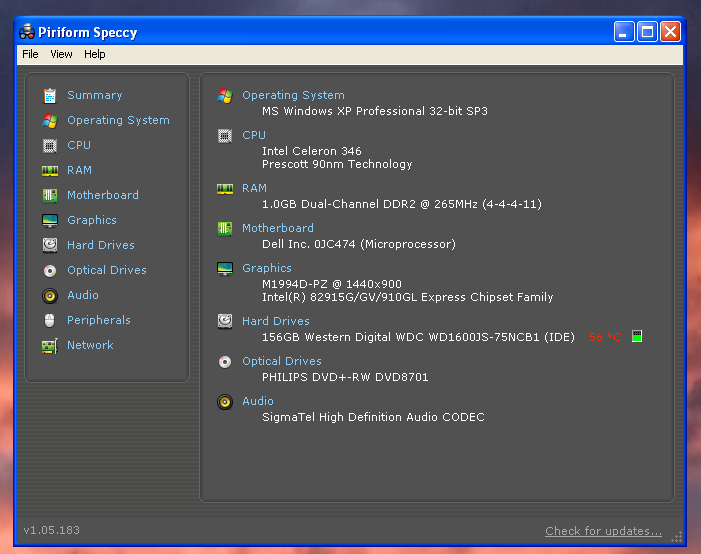Viewport: 701px width, 554px height.
Task: Open Peripherals section in sidebar
Action: [x=99, y=320]
